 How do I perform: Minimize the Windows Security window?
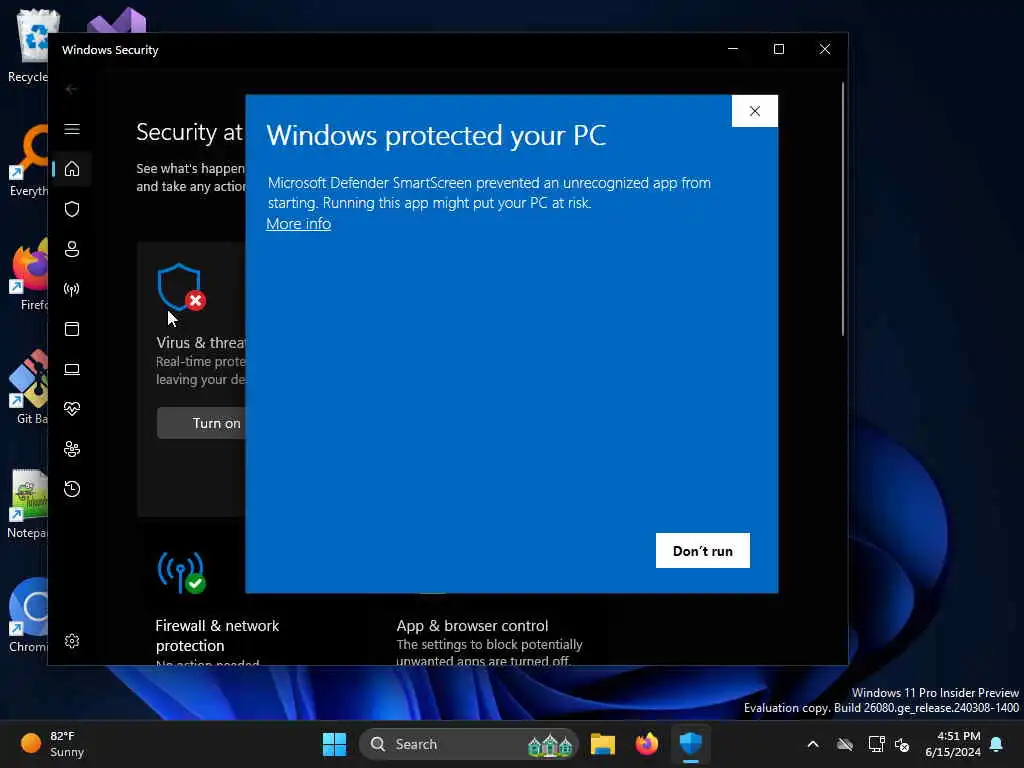733,49
